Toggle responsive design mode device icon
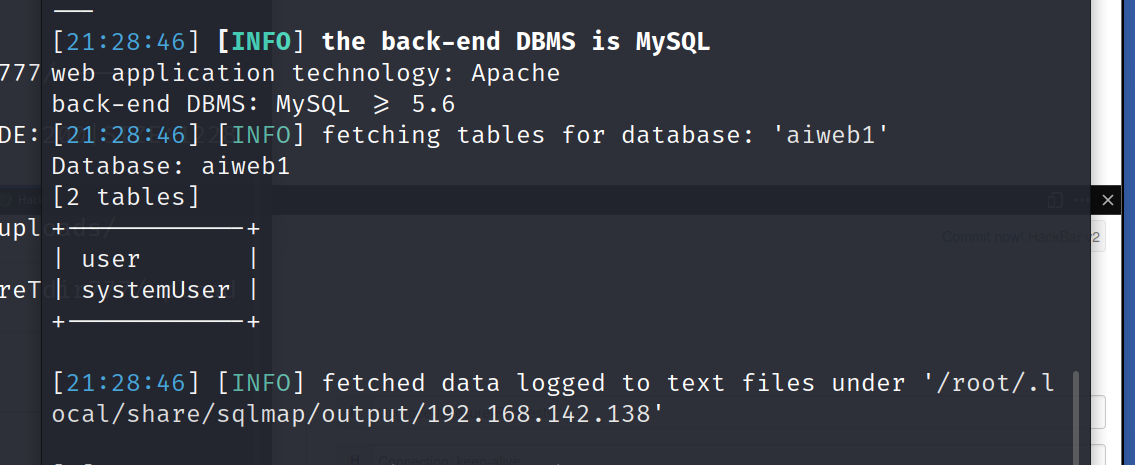The height and width of the screenshot is (465, 1135). 1055,201
